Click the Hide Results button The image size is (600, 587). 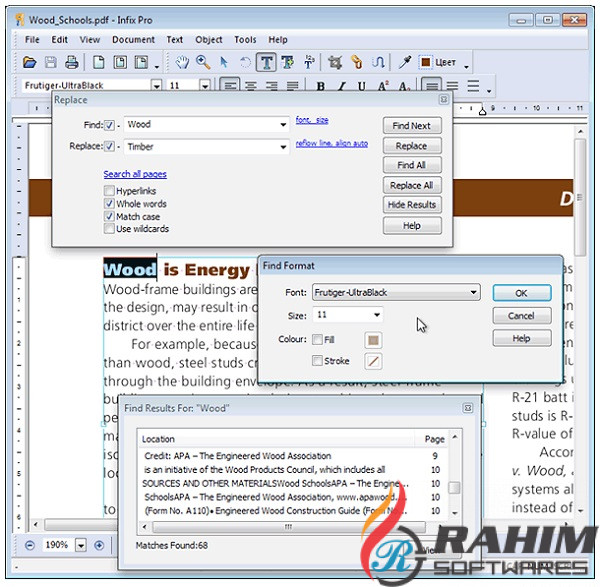click(x=412, y=205)
